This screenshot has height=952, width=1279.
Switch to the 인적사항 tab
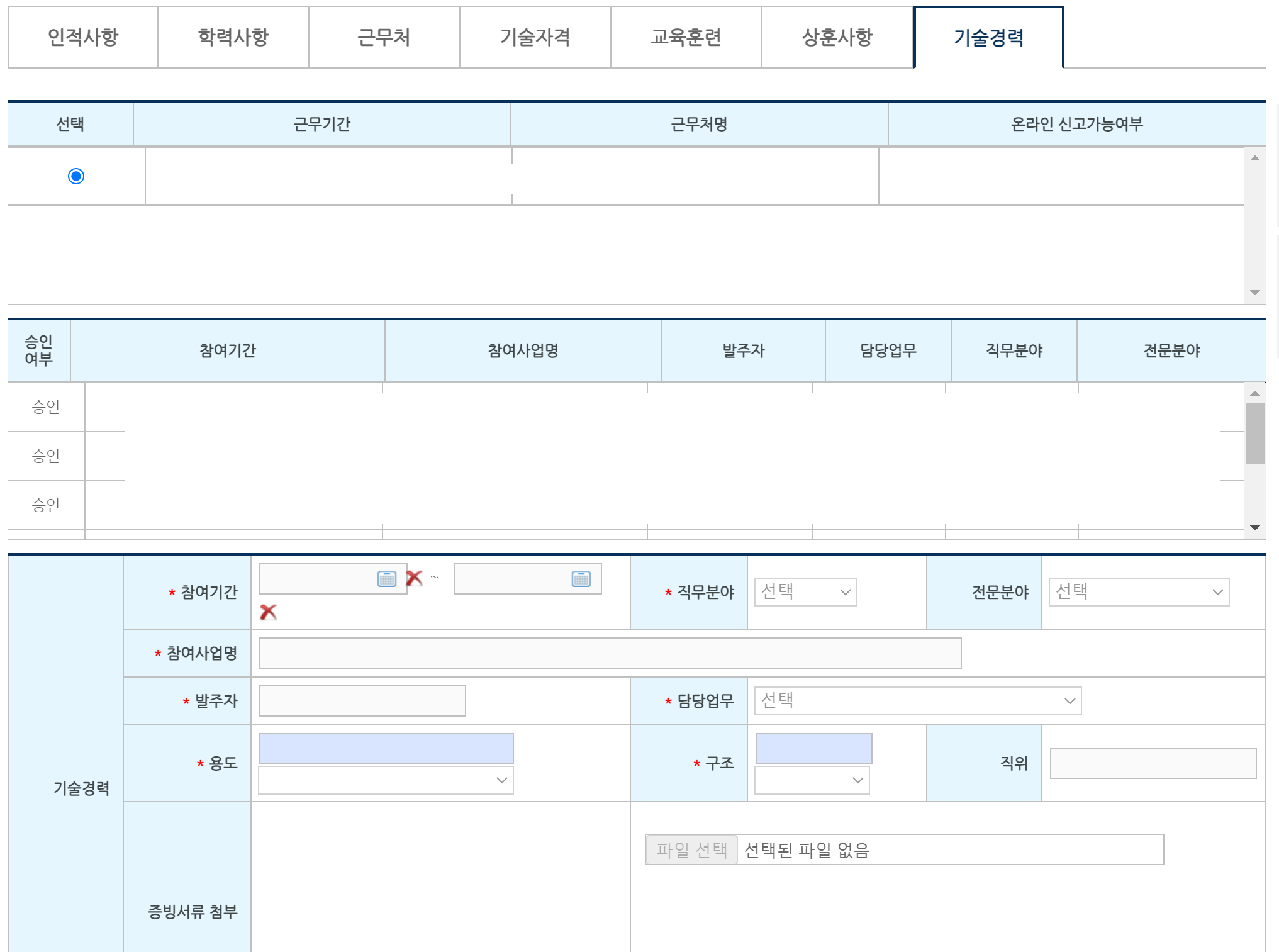coord(83,37)
